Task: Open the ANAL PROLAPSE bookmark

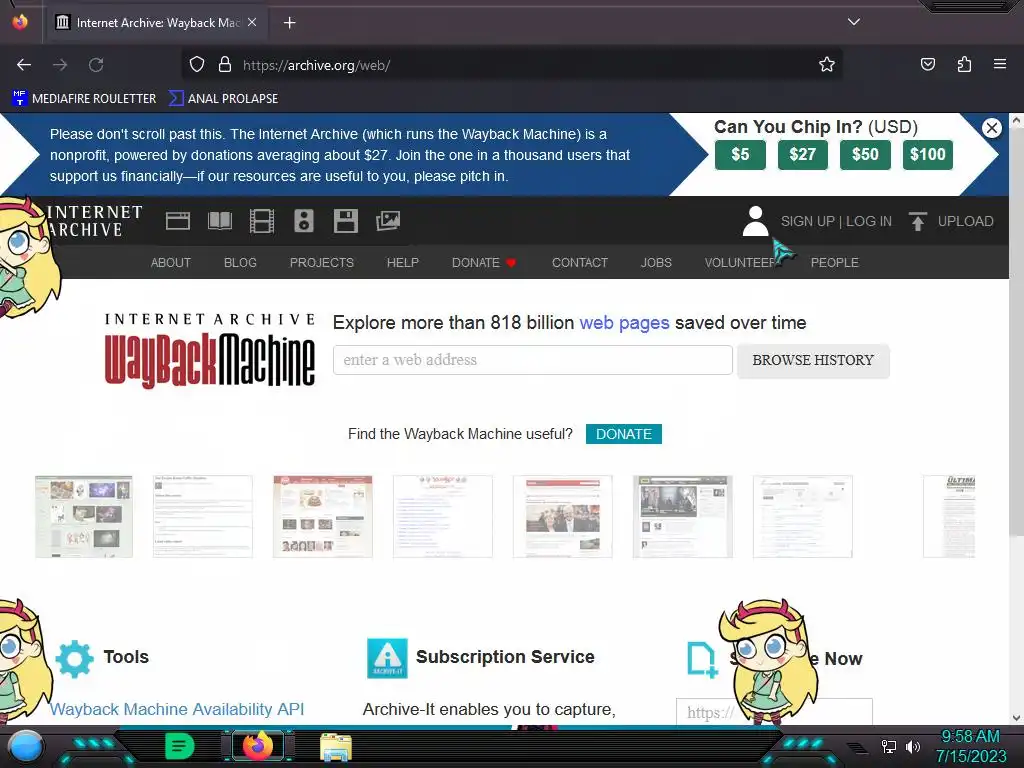Action: pos(223,99)
